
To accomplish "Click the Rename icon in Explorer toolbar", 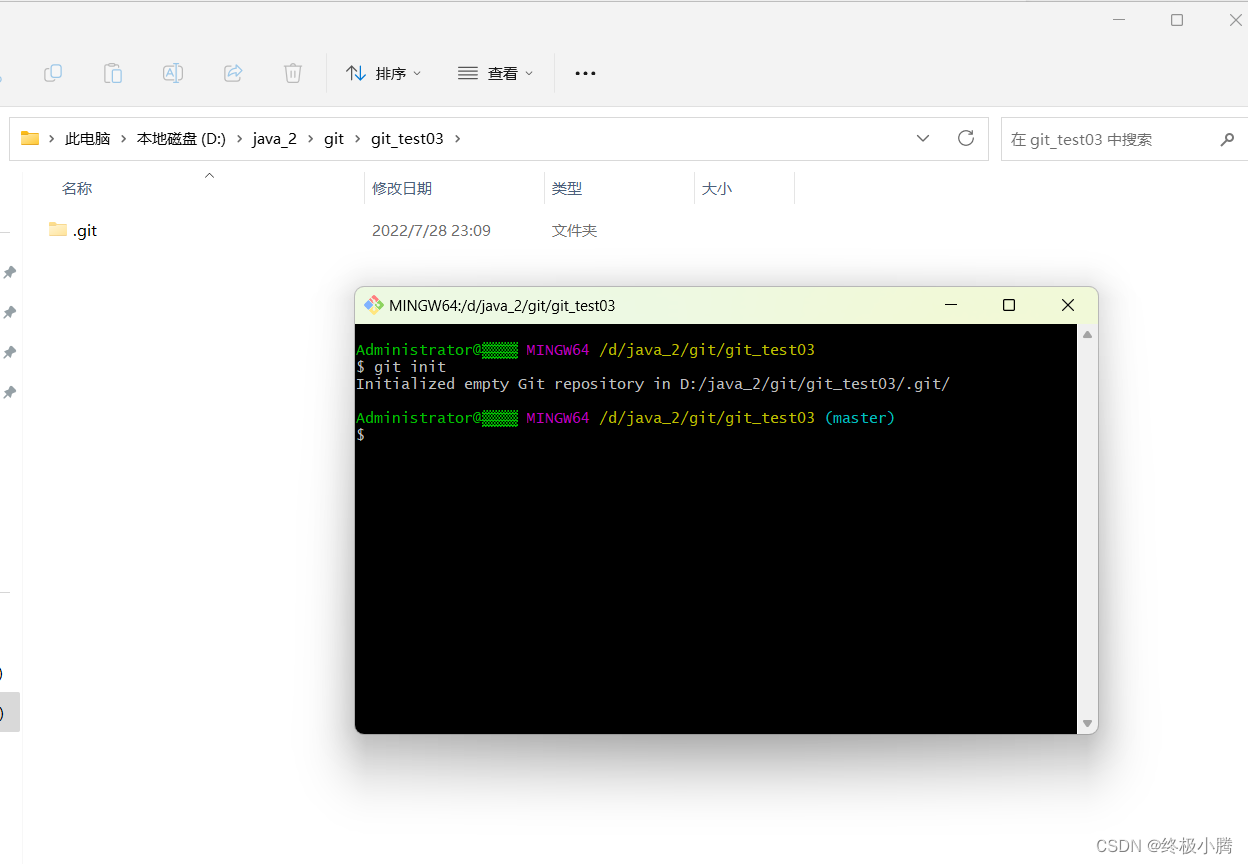I will click(173, 72).
